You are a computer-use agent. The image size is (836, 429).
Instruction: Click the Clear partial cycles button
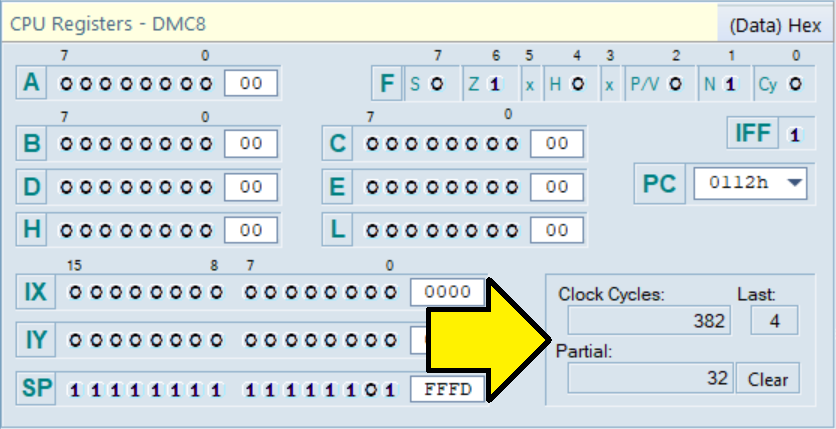click(768, 379)
